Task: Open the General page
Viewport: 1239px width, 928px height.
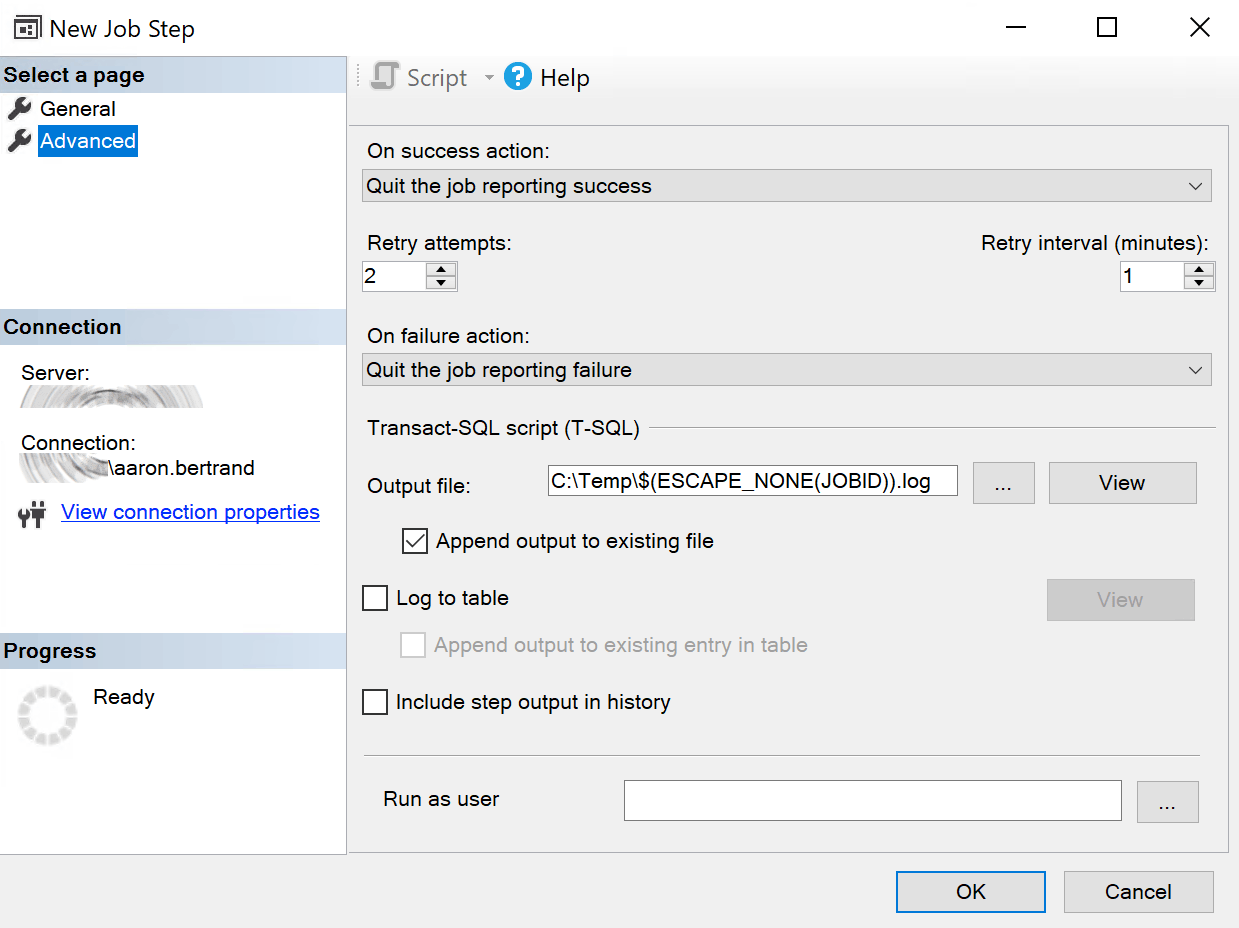Action: click(78, 109)
